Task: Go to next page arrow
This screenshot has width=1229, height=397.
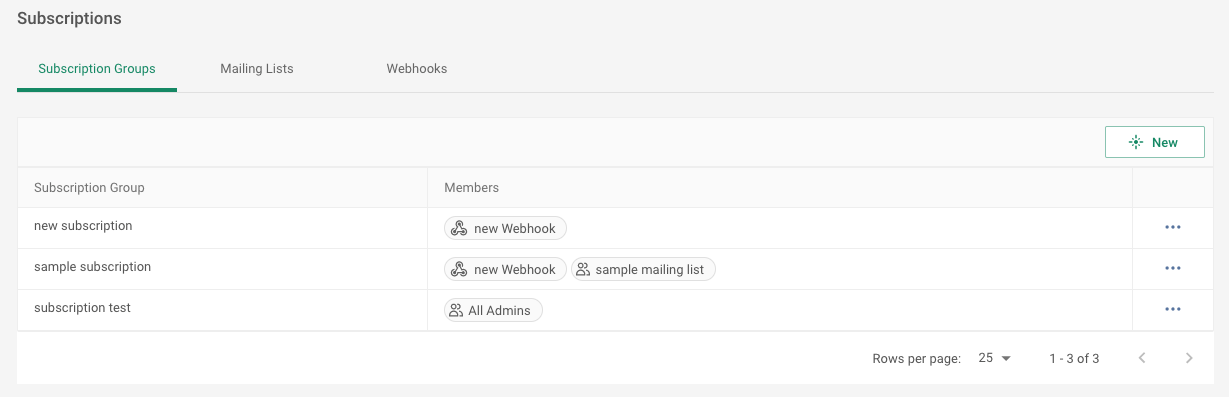Action: point(1189,358)
